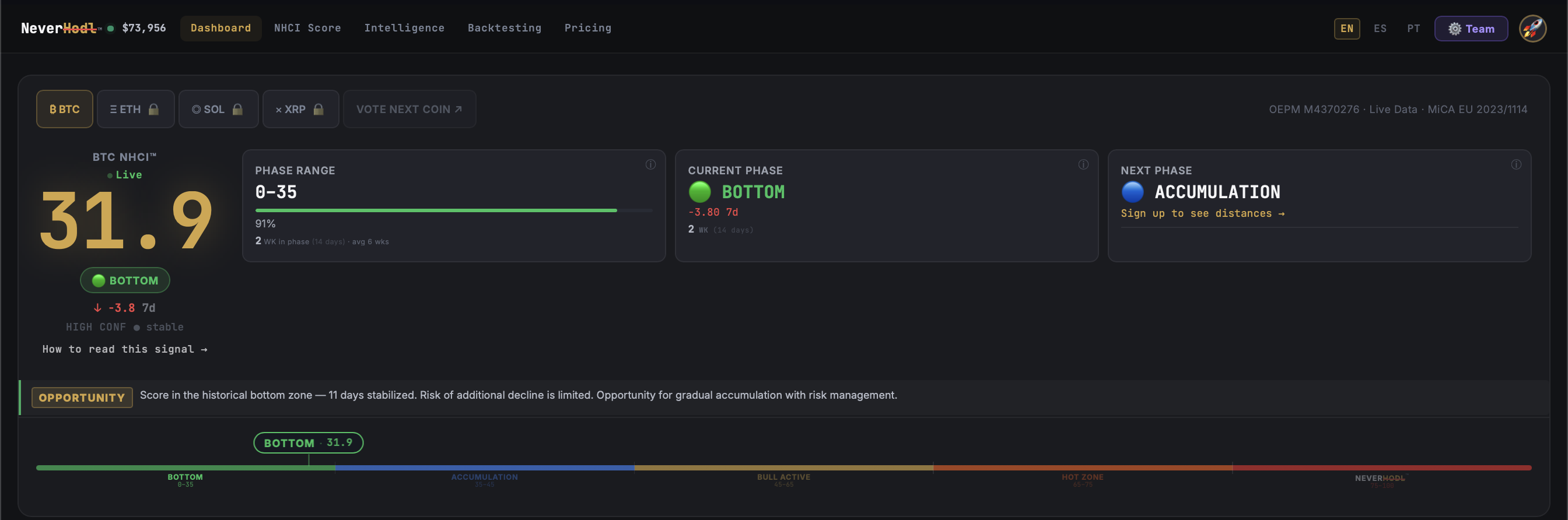Open the Dashboard tab
1568x520 pixels.
tap(220, 28)
